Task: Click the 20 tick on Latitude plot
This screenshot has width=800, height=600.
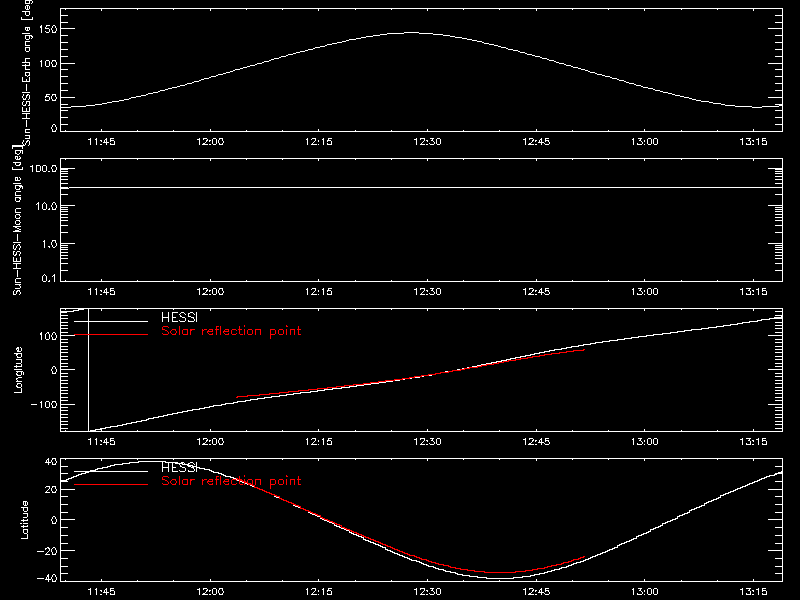Action: click(51, 490)
